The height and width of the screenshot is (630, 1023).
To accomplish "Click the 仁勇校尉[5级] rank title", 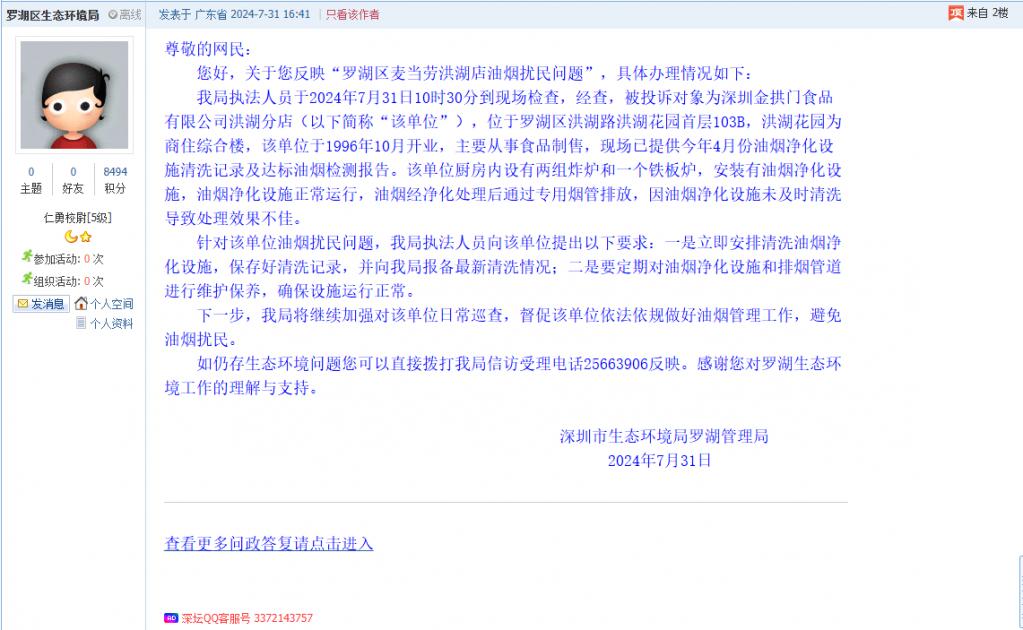I will pyautogui.click(x=78, y=218).
